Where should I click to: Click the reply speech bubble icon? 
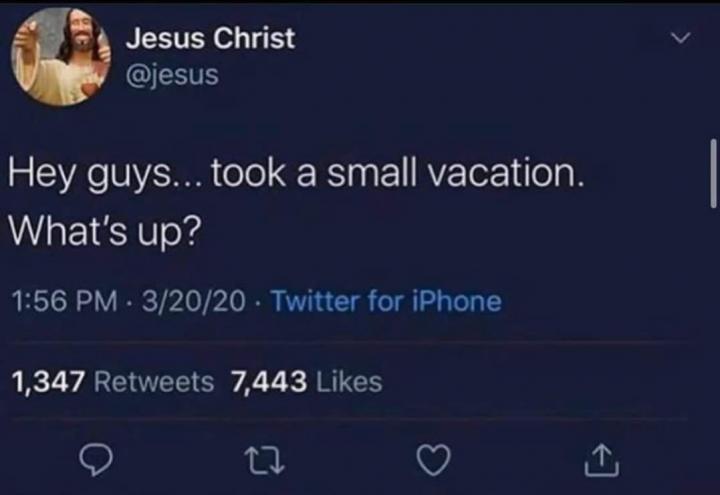[96, 461]
